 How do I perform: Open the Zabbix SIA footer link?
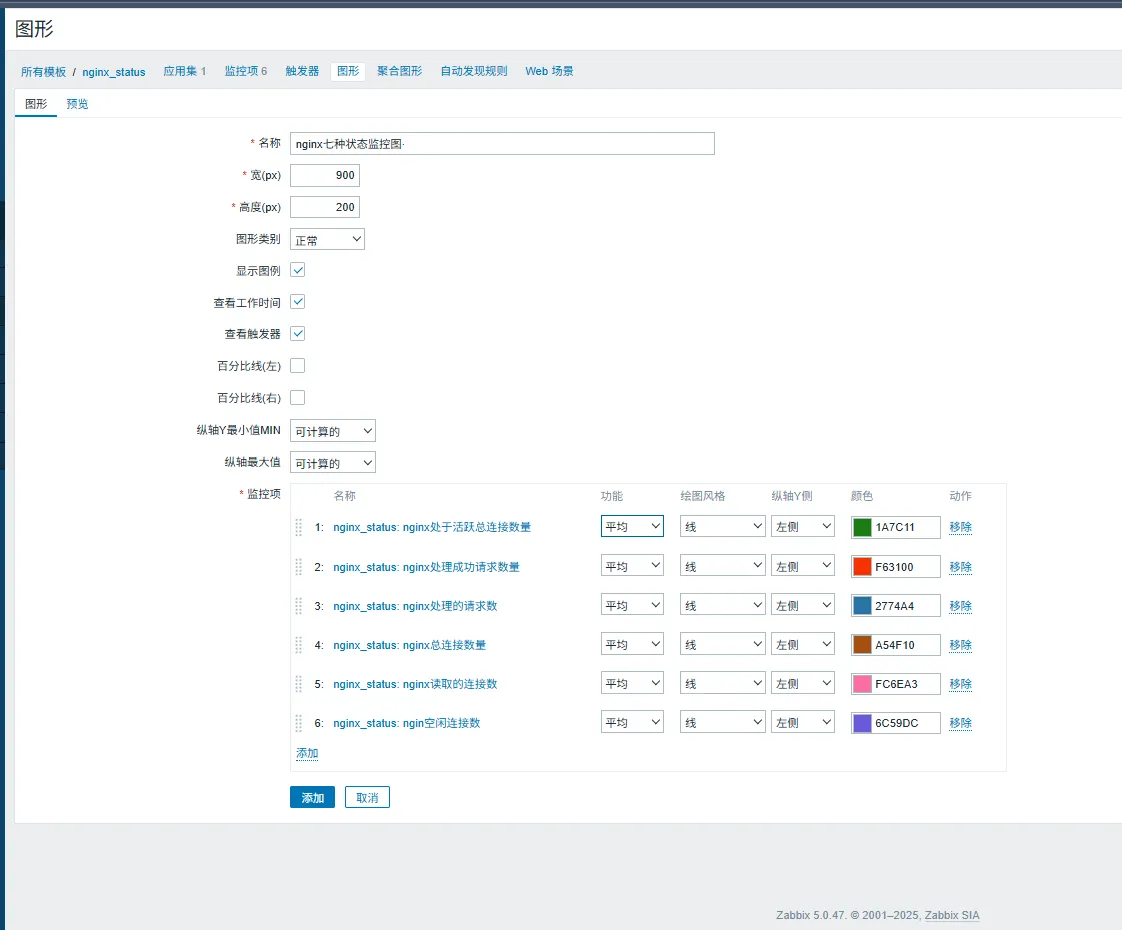[952, 916]
